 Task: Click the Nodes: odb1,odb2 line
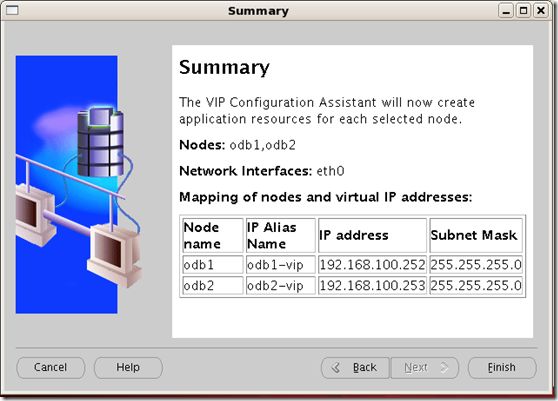pyautogui.click(x=237, y=145)
